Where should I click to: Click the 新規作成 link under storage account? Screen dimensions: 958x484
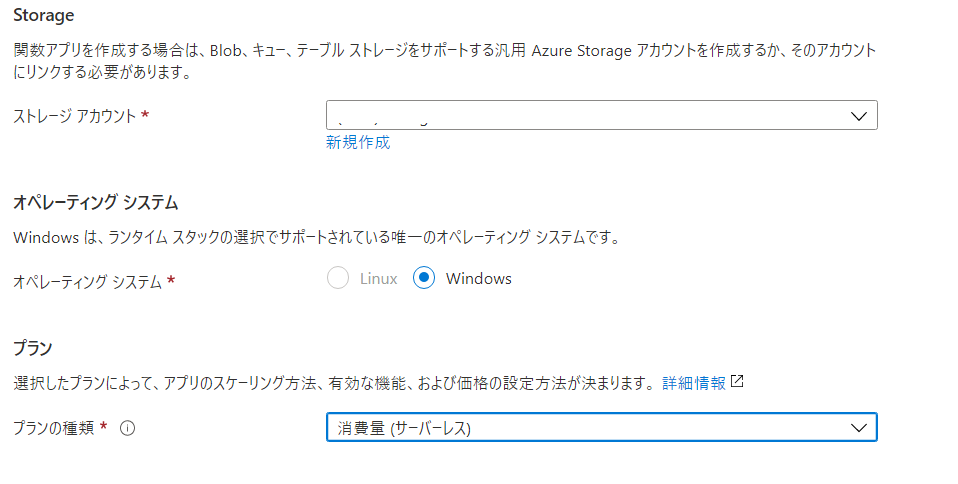(x=358, y=143)
